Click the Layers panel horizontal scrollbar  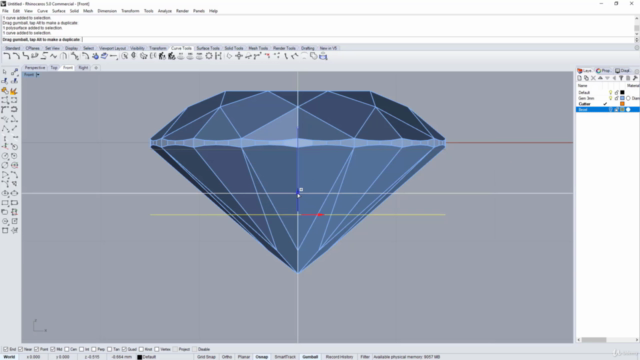tap(607, 340)
